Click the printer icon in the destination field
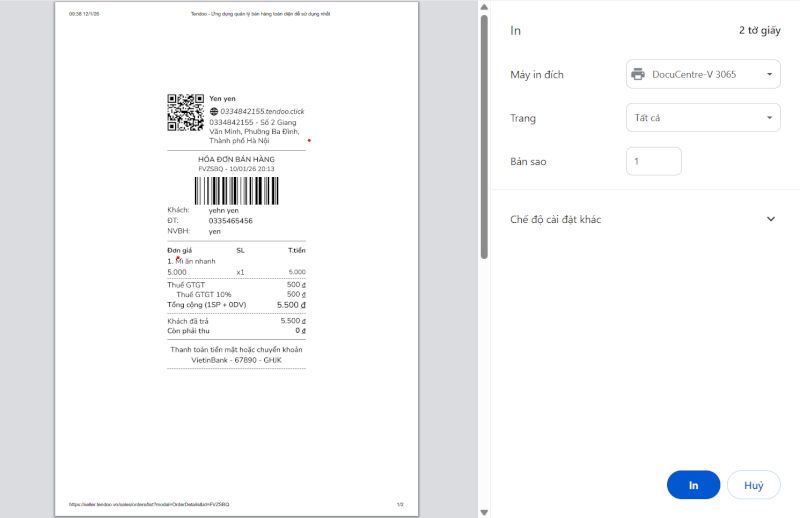The height and width of the screenshot is (518, 800). click(637, 74)
